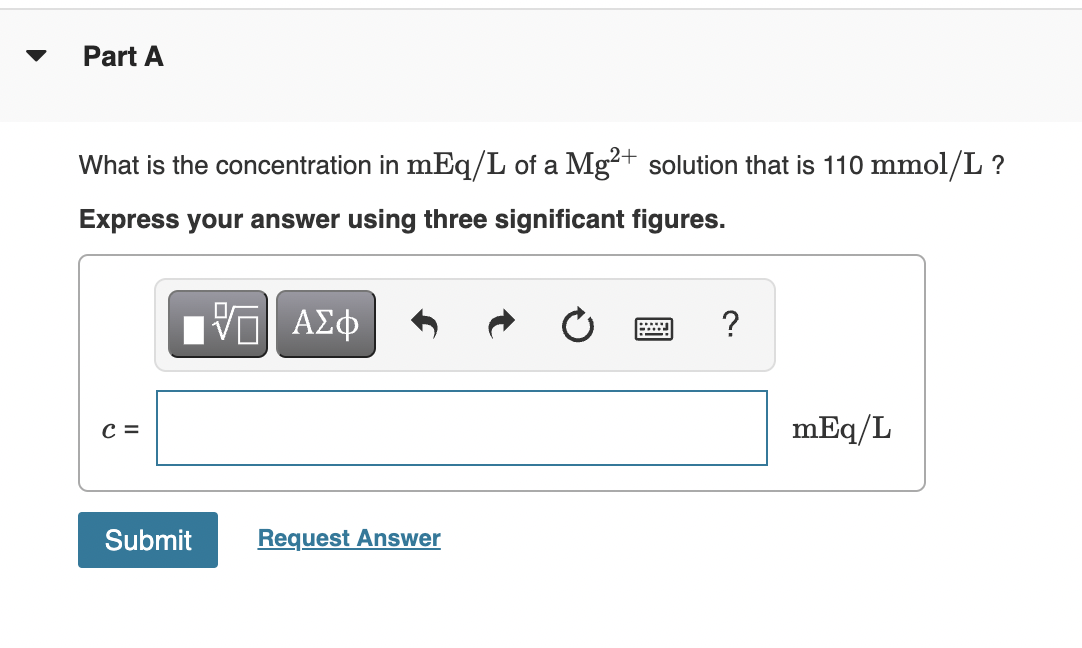
Task: Open the on-screen keyboard helper
Action: (x=654, y=327)
